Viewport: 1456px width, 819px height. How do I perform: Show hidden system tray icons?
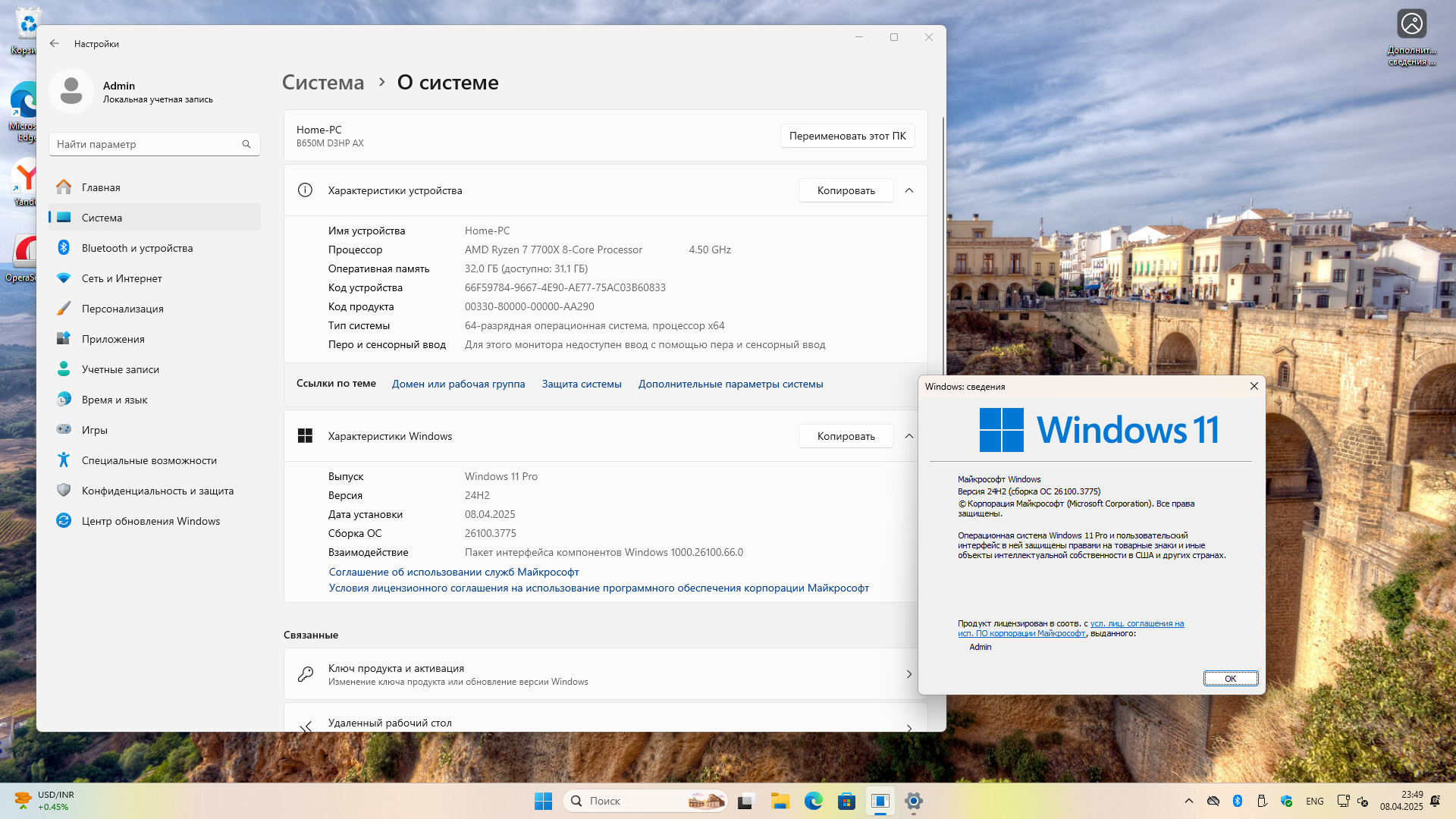[x=1188, y=801]
